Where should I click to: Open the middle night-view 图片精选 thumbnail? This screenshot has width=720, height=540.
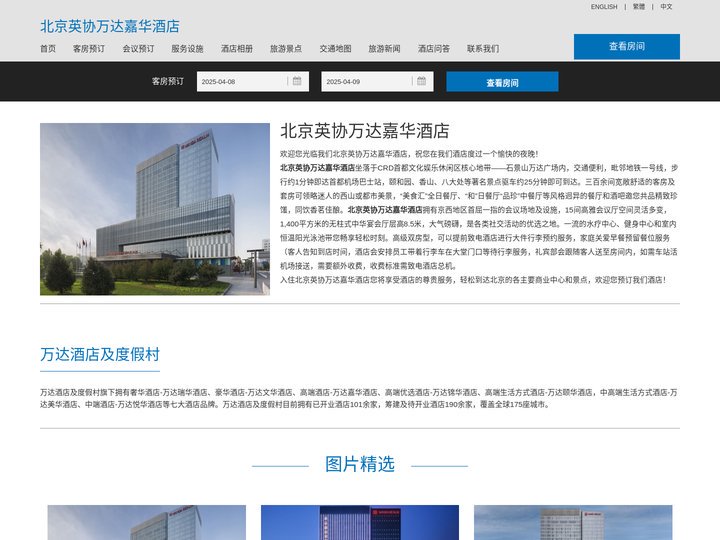[x=360, y=523]
